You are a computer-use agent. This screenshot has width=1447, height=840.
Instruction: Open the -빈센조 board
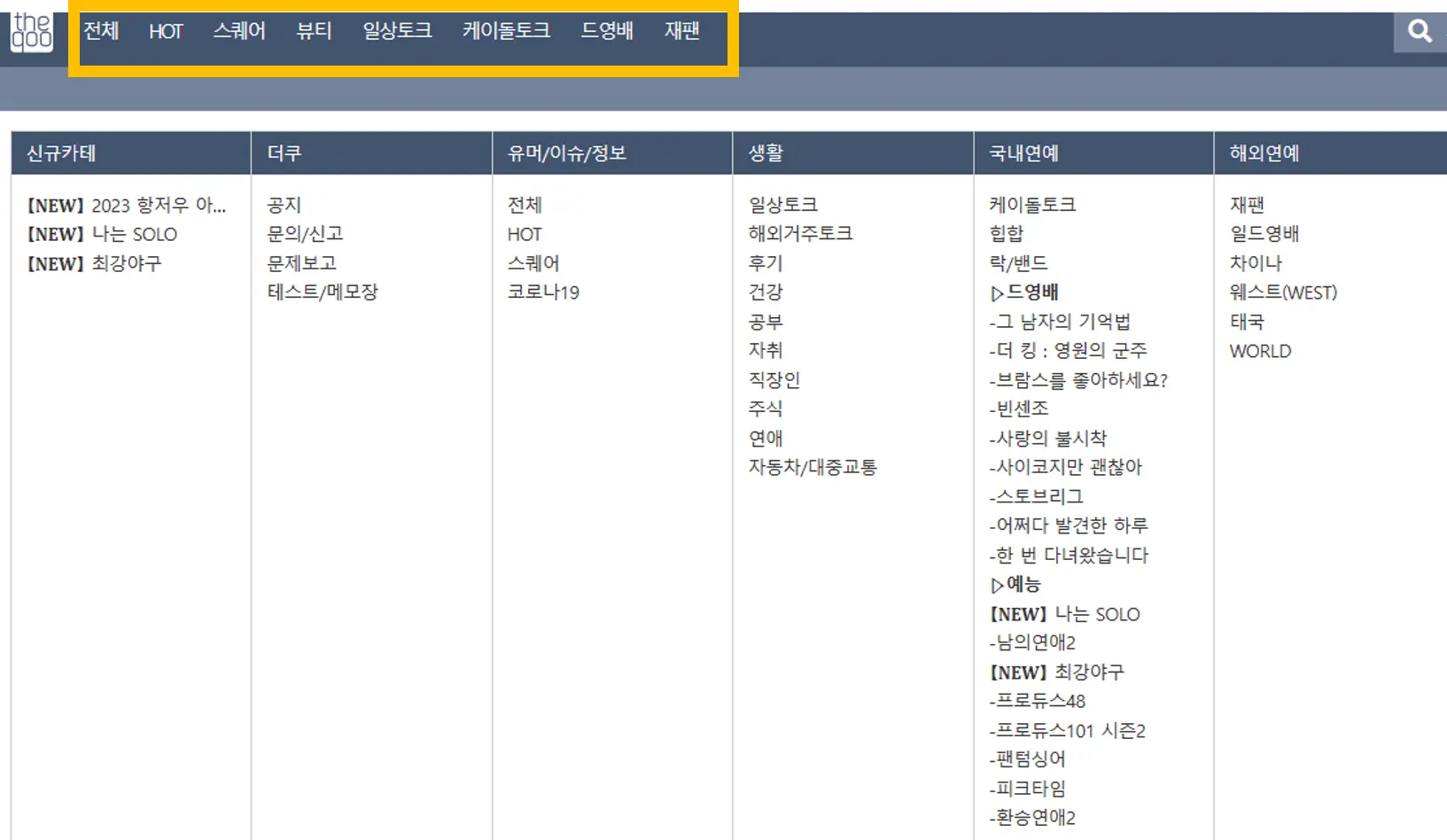coord(1019,409)
